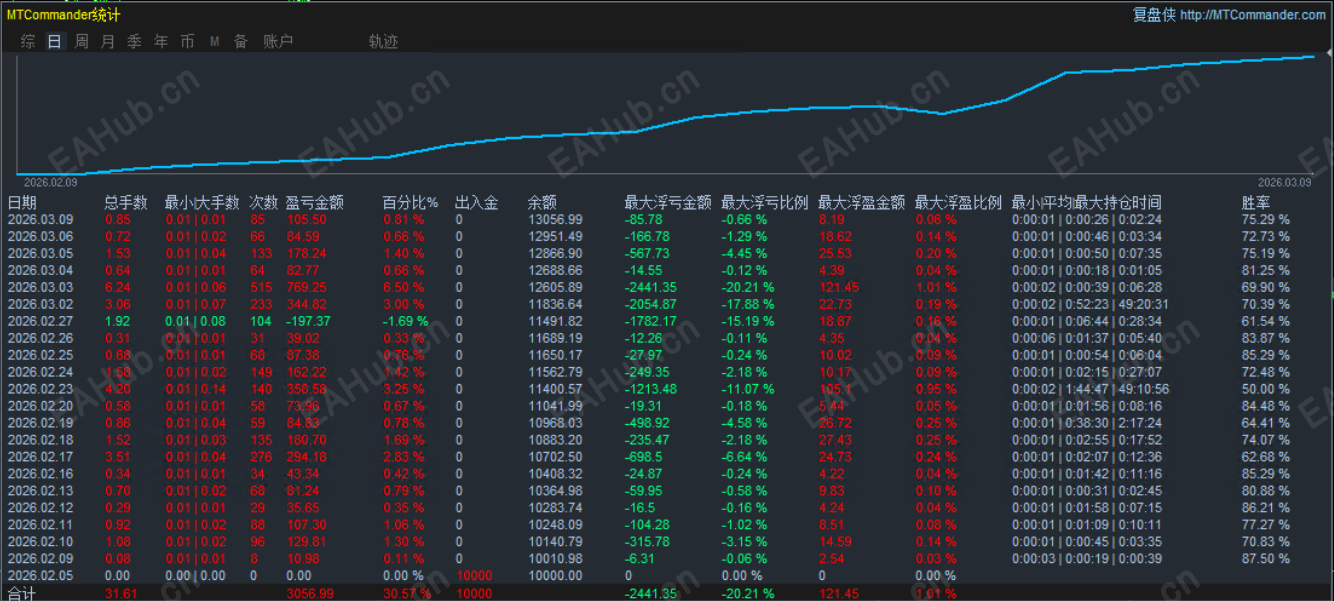Switch to the 月 monthly tab

pos(108,41)
